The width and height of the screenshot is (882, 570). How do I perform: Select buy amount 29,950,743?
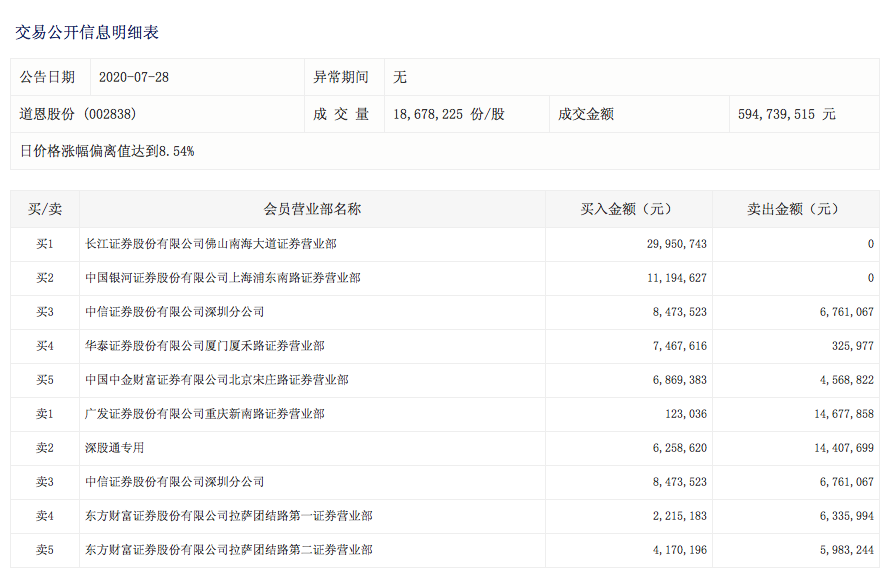pos(677,244)
